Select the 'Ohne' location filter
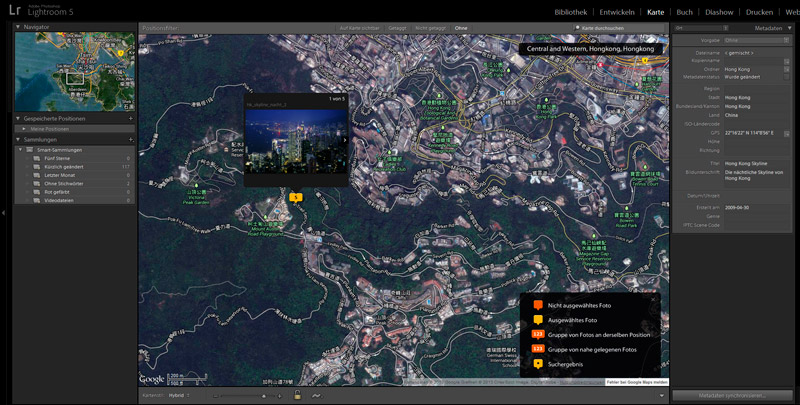 point(460,29)
